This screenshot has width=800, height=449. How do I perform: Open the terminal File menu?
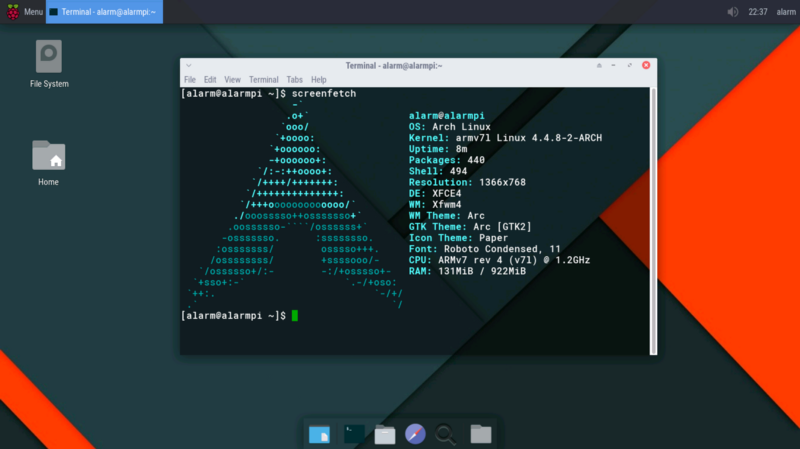[x=190, y=79]
